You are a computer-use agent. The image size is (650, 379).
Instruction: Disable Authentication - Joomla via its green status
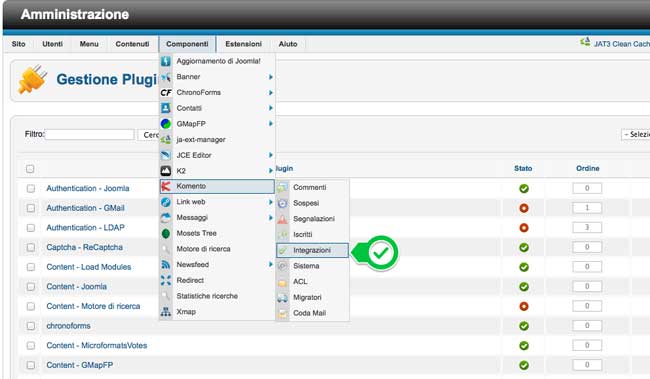coord(524,189)
